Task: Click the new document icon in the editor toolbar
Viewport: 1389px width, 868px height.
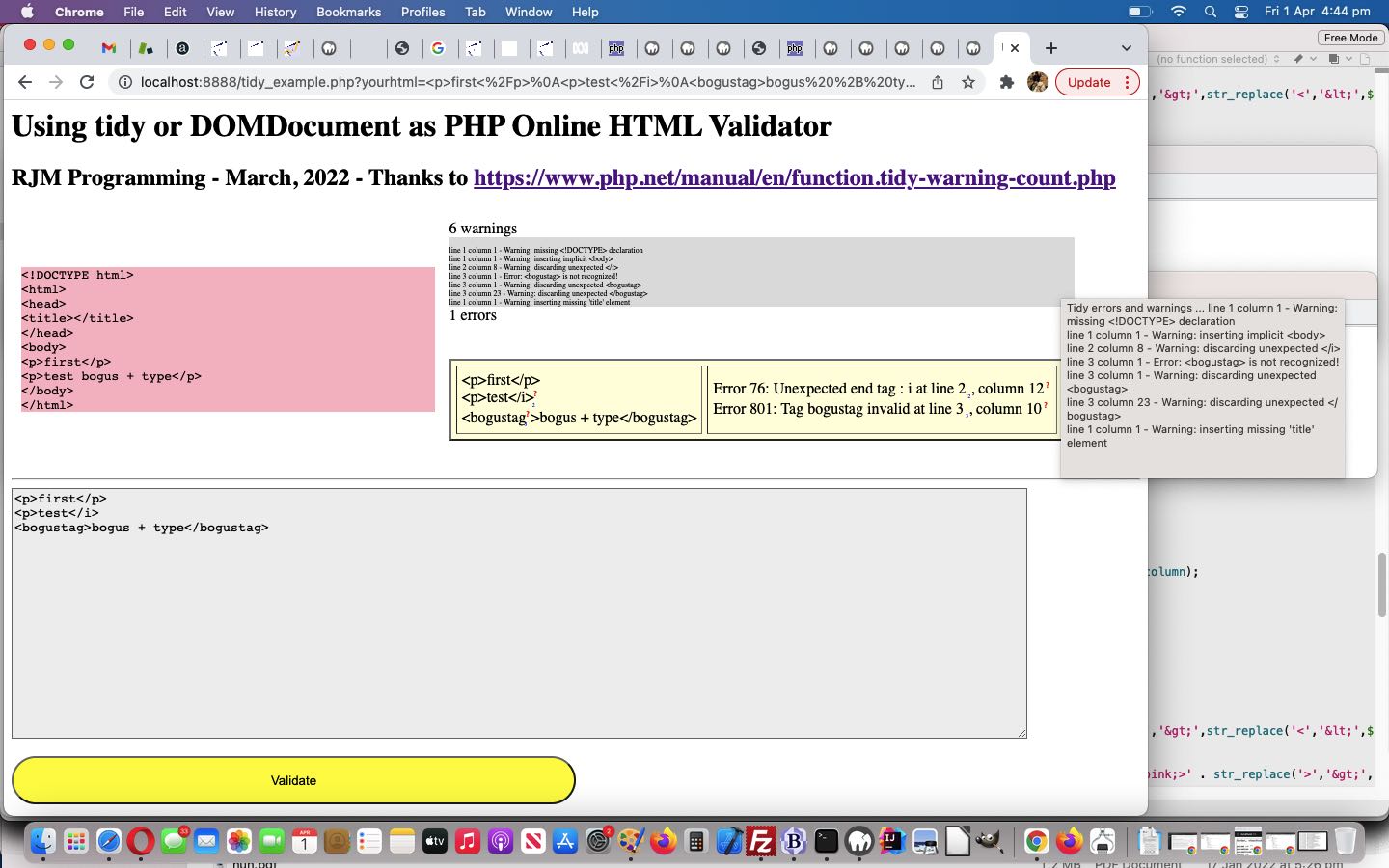Action: click(1366, 59)
